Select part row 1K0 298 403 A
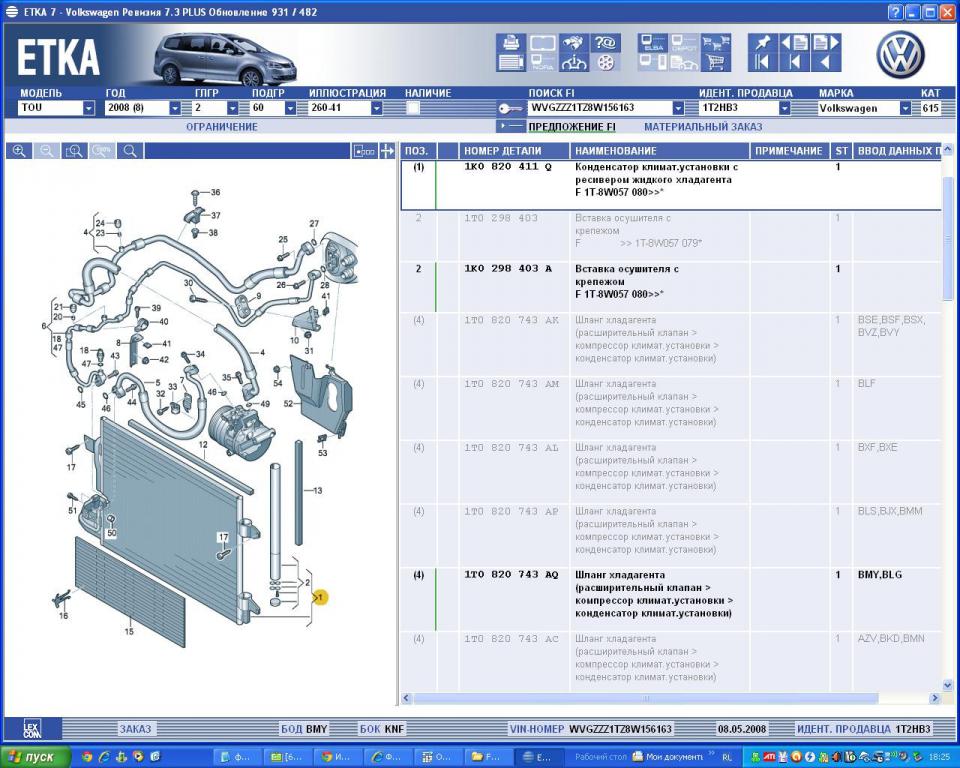The image size is (960, 768). point(671,287)
